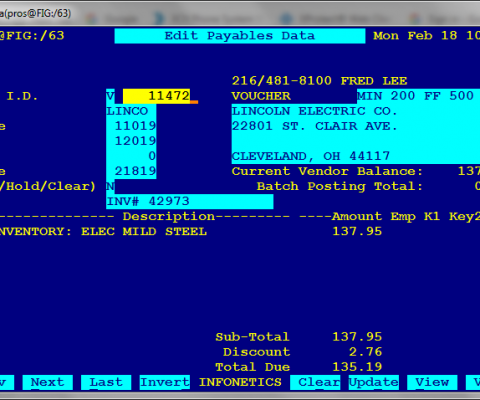Click the I.D. field label

pos(22,96)
